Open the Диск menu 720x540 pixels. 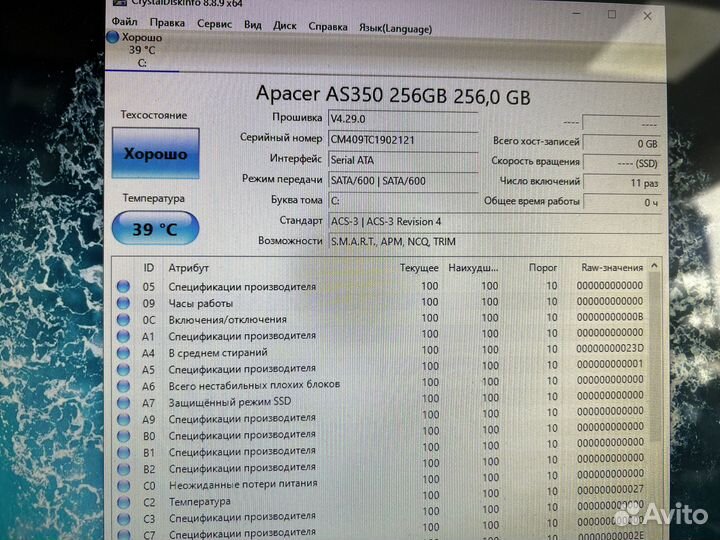tap(285, 26)
